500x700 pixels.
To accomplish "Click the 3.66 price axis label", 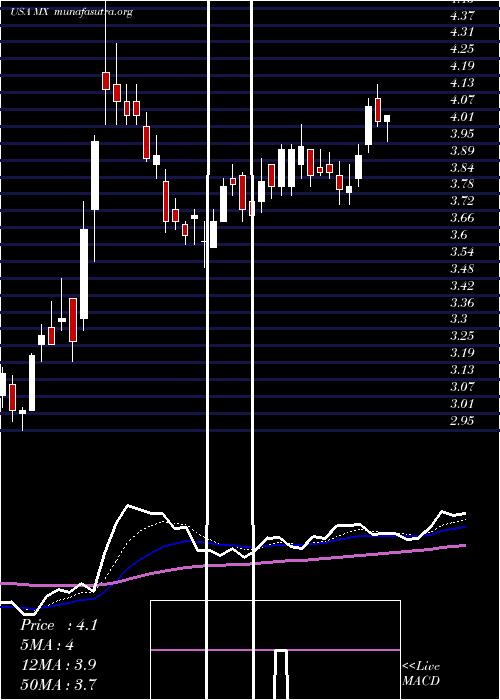I will pyautogui.click(x=462, y=218).
